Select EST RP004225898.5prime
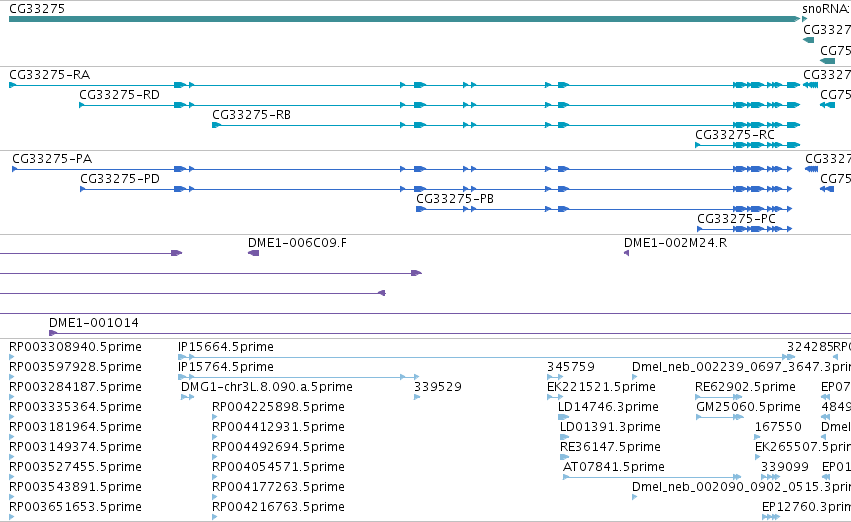 (278, 407)
